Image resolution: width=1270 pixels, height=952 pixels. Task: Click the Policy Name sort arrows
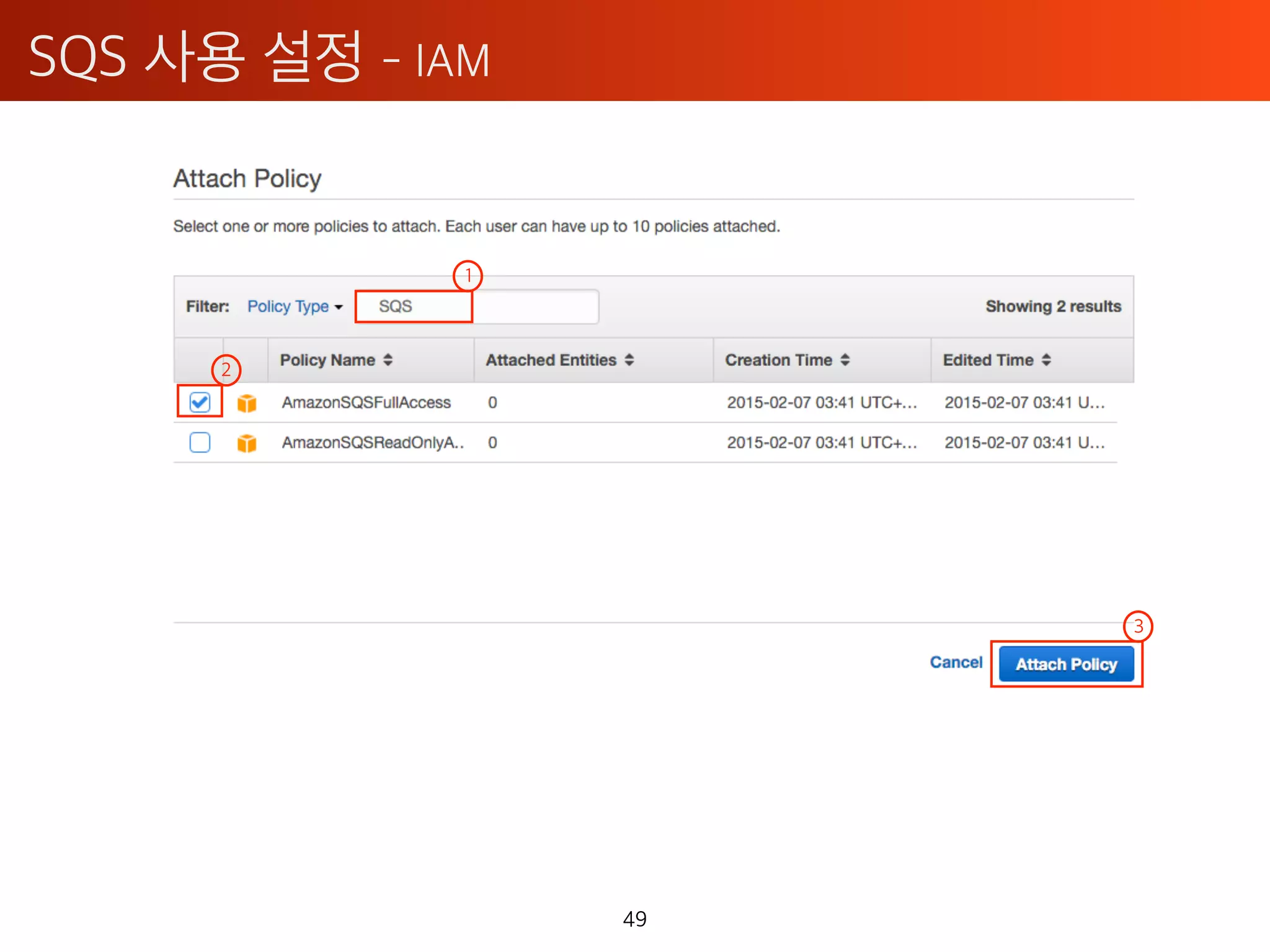pos(388,360)
